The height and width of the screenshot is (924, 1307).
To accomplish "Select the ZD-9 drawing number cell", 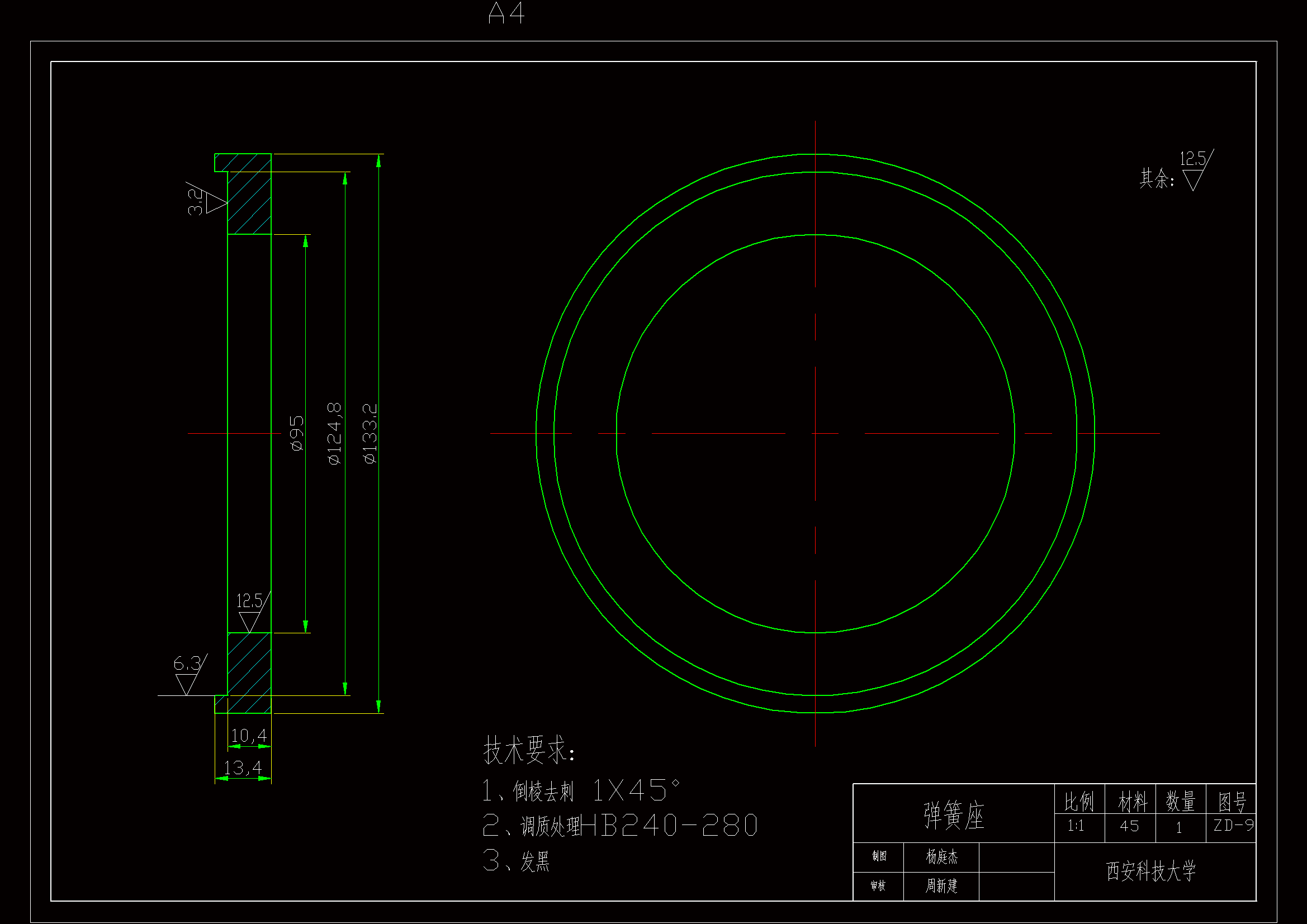I will pos(1233,826).
